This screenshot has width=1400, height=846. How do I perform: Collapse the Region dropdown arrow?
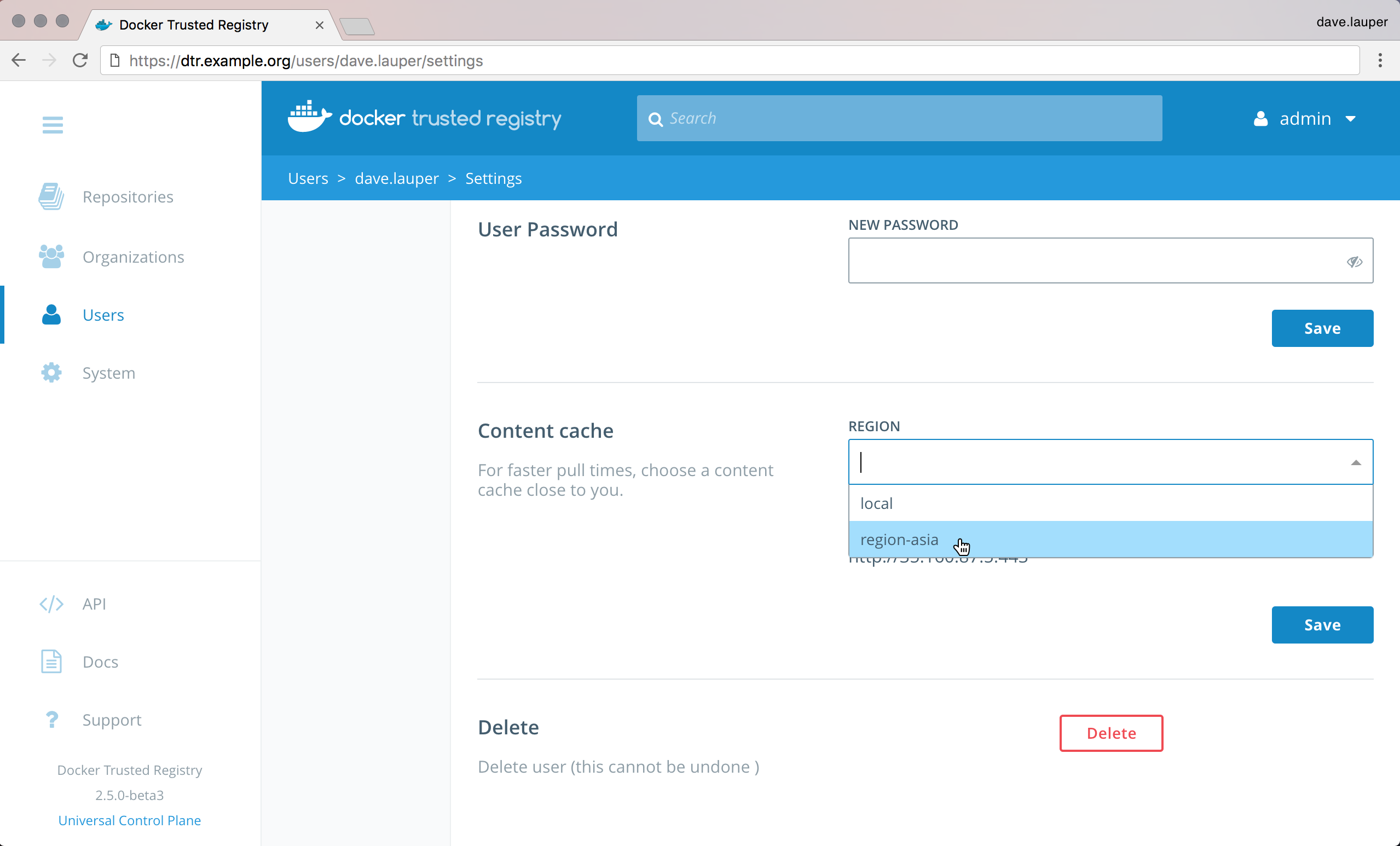pos(1356,462)
